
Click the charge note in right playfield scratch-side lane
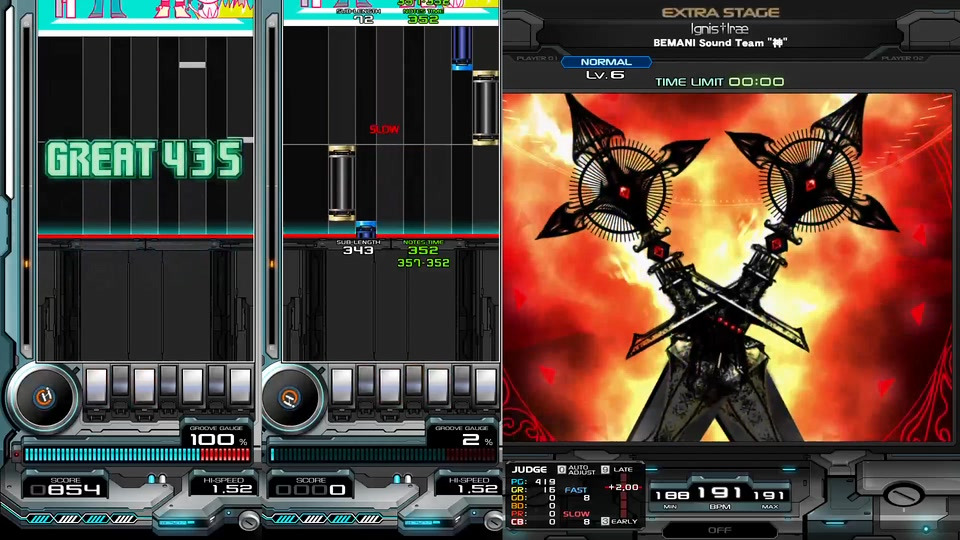point(341,183)
